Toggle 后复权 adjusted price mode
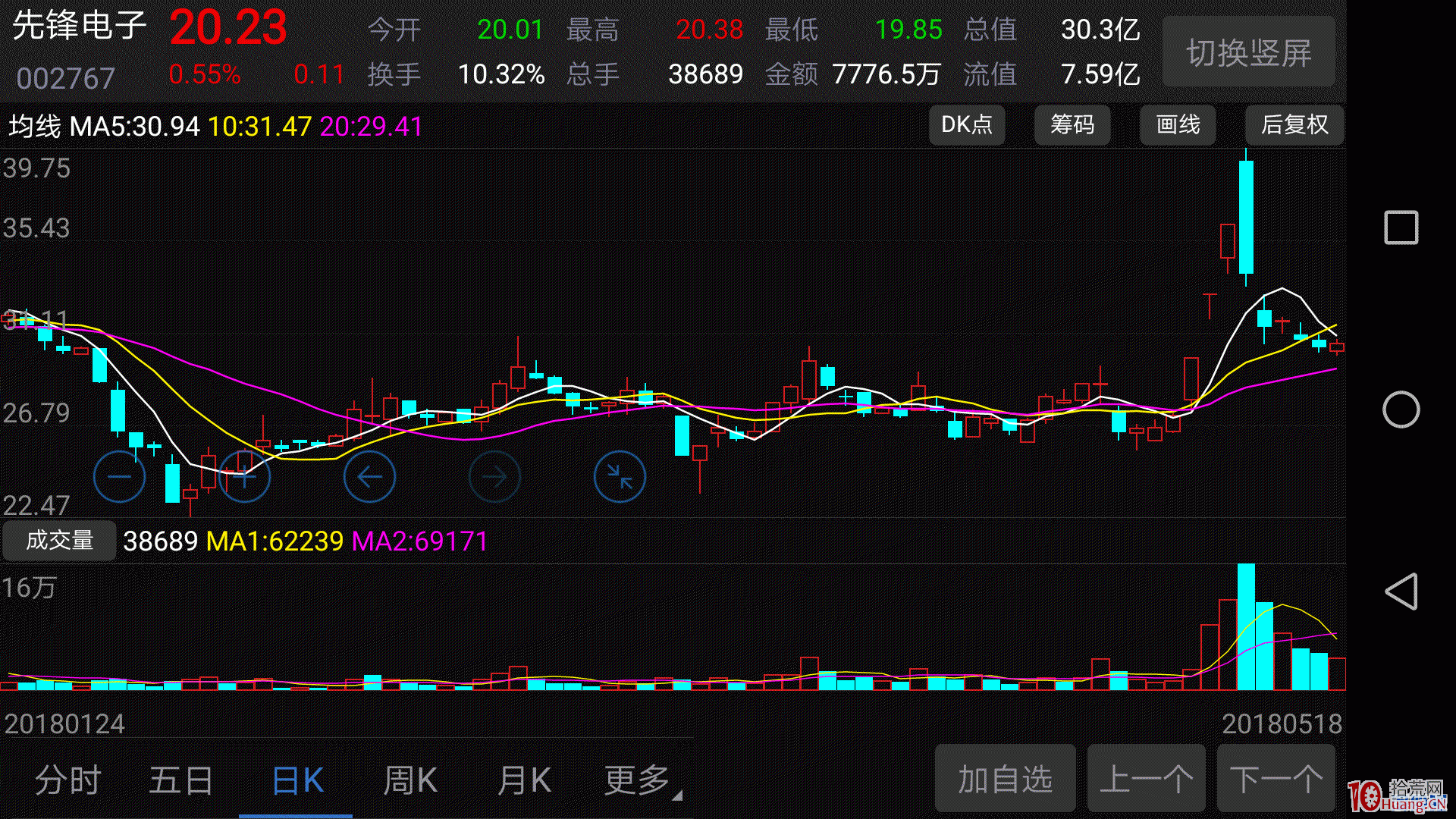Image resolution: width=1456 pixels, height=819 pixels. click(1294, 125)
